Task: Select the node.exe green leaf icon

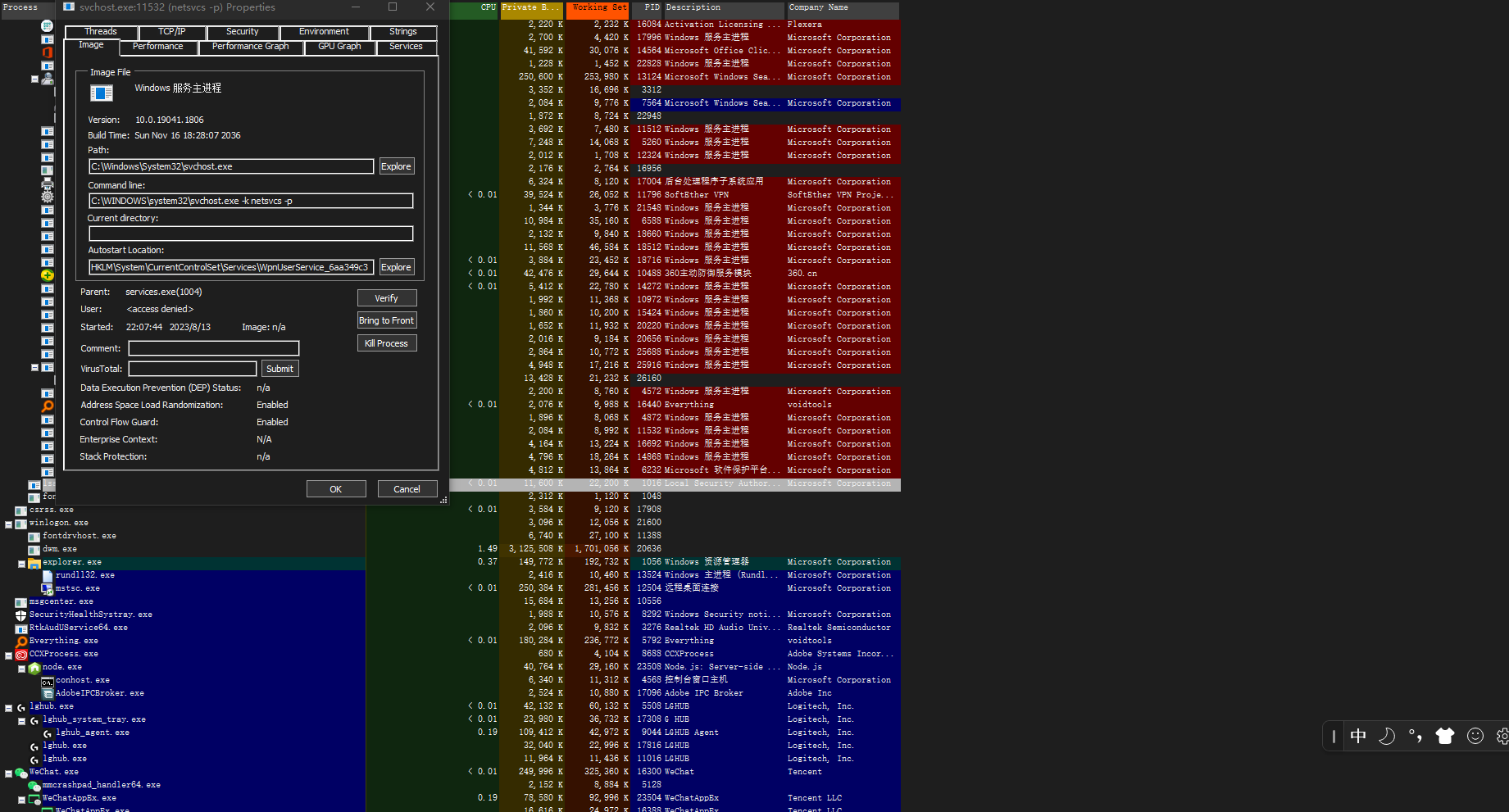Action: click(34, 667)
